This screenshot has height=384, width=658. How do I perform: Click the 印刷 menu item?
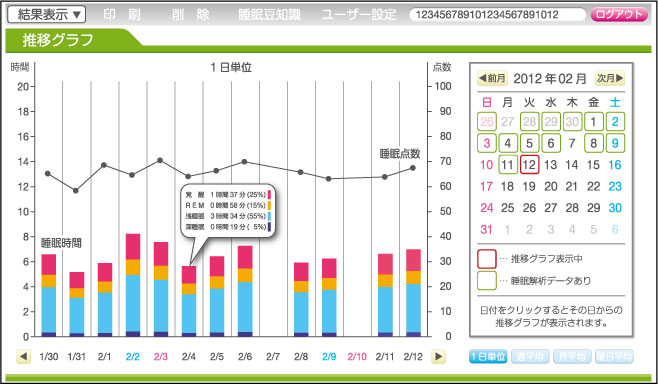tap(122, 15)
